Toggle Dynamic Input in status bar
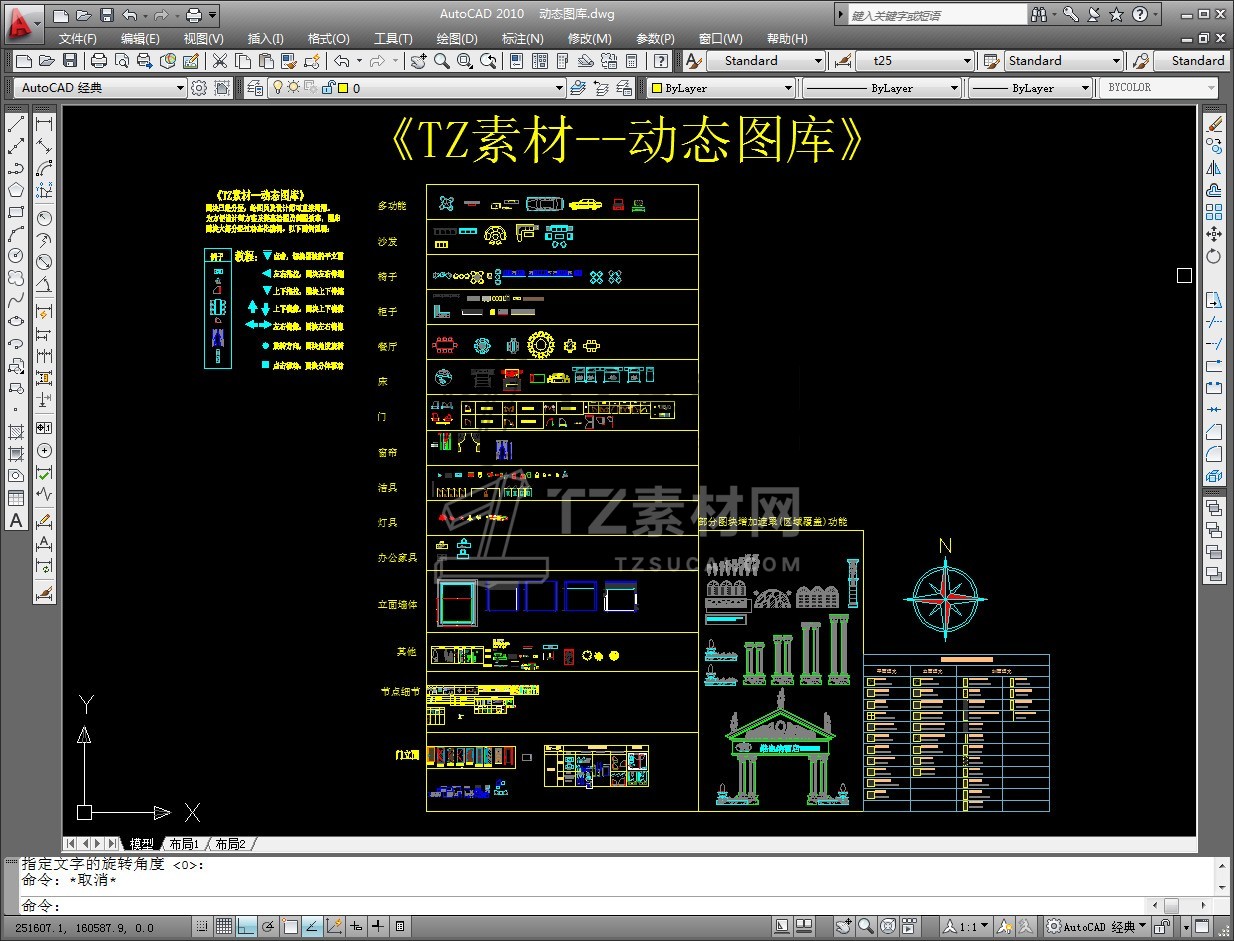 [357, 927]
